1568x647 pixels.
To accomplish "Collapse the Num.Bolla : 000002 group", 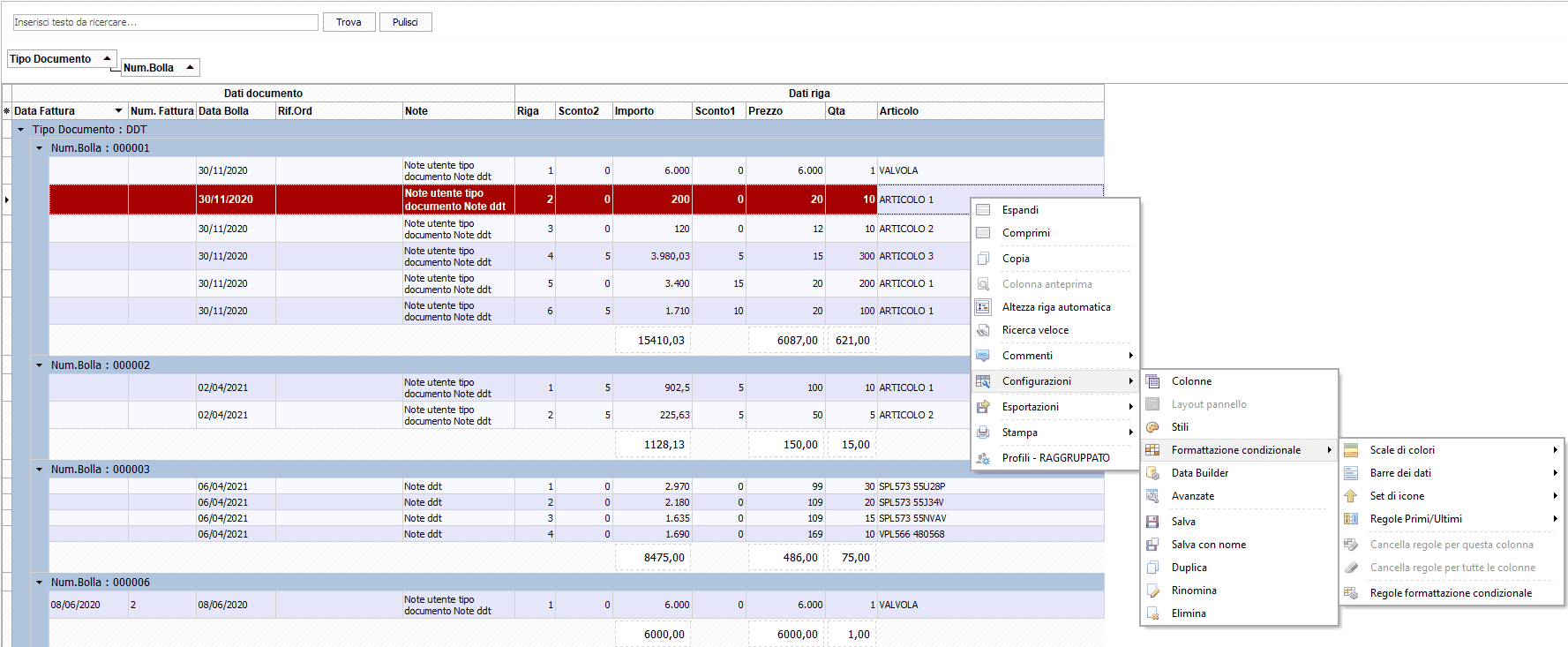I will click(x=39, y=365).
